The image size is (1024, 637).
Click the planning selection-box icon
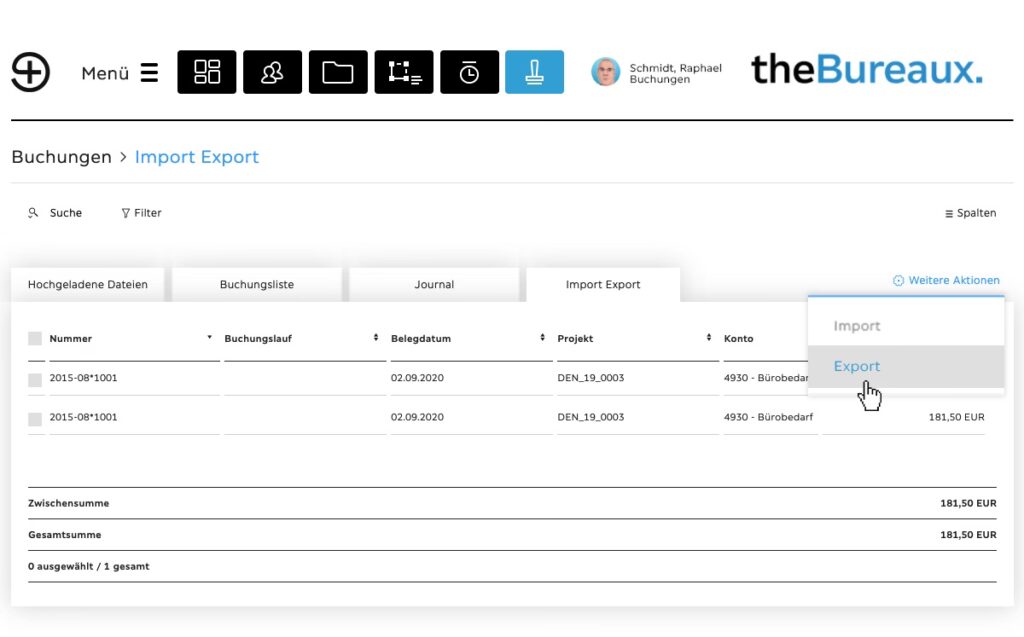(404, 72)
